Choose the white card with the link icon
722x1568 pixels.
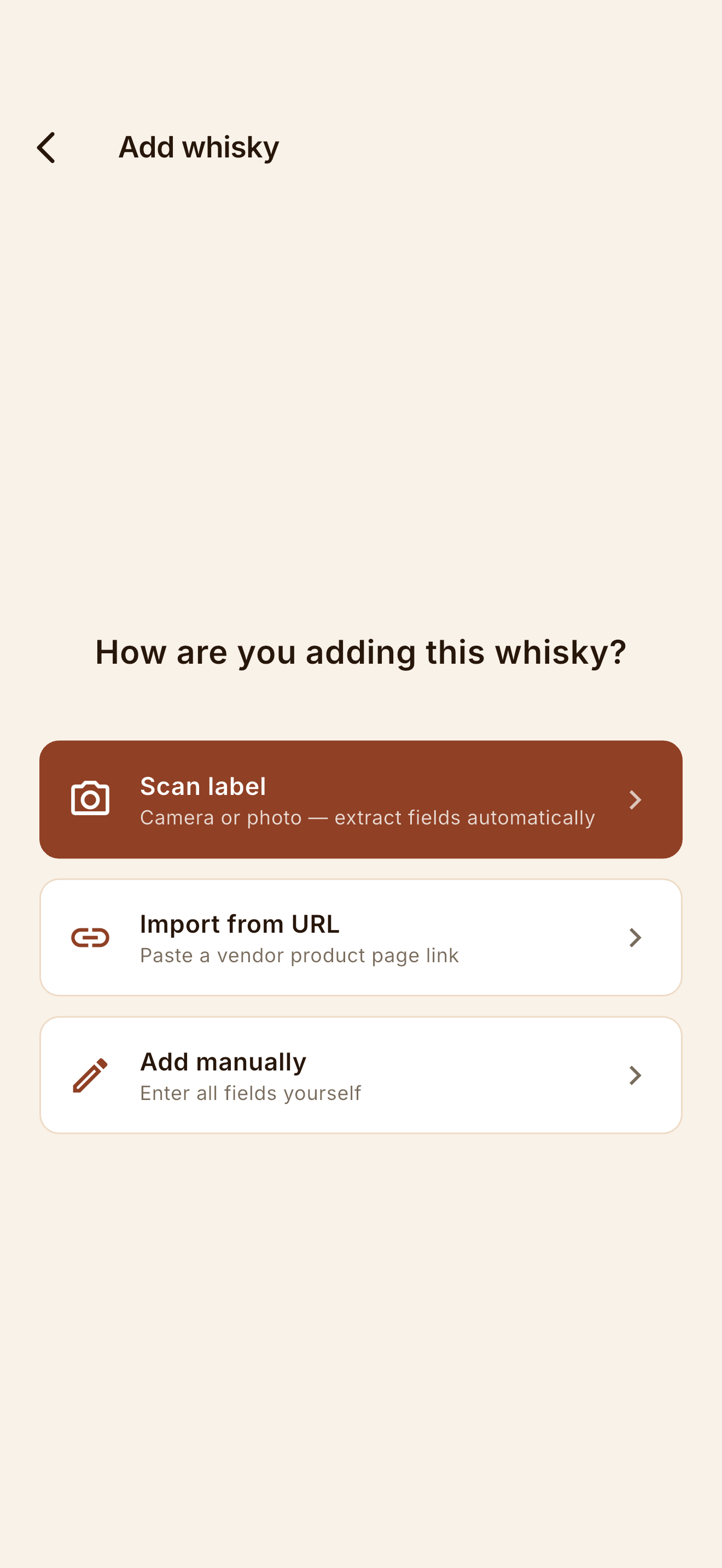(x=361, y=938)
